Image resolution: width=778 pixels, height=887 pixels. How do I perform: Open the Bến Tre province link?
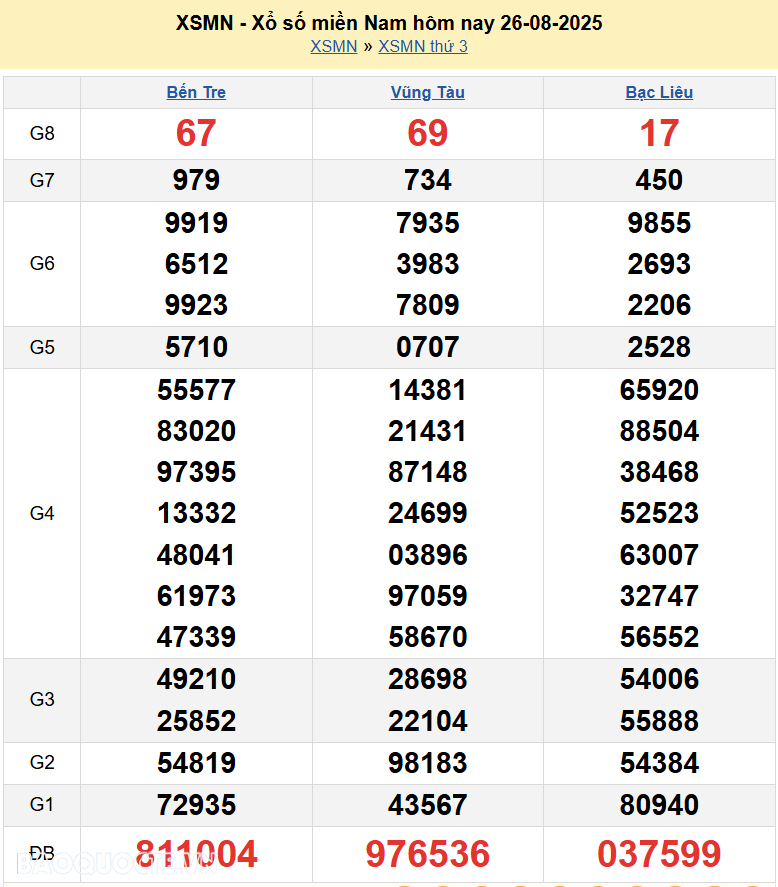[196, 92]
